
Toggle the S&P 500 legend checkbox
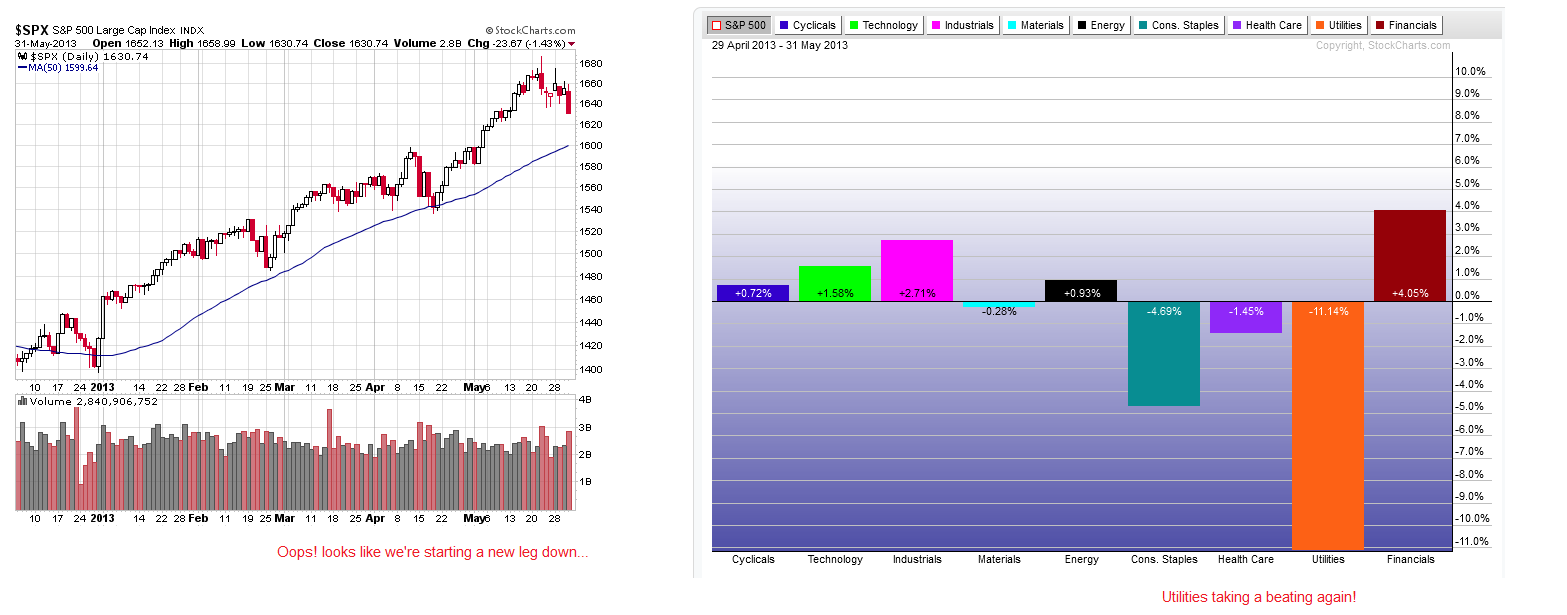(x=715, y=25)
